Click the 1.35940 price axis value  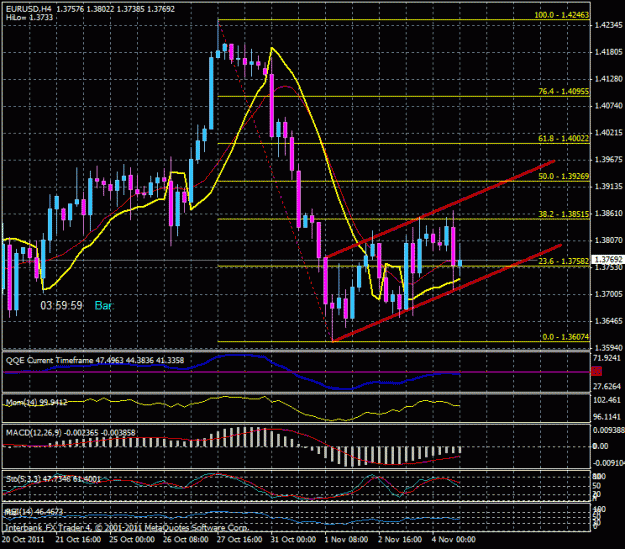[608, 348]
